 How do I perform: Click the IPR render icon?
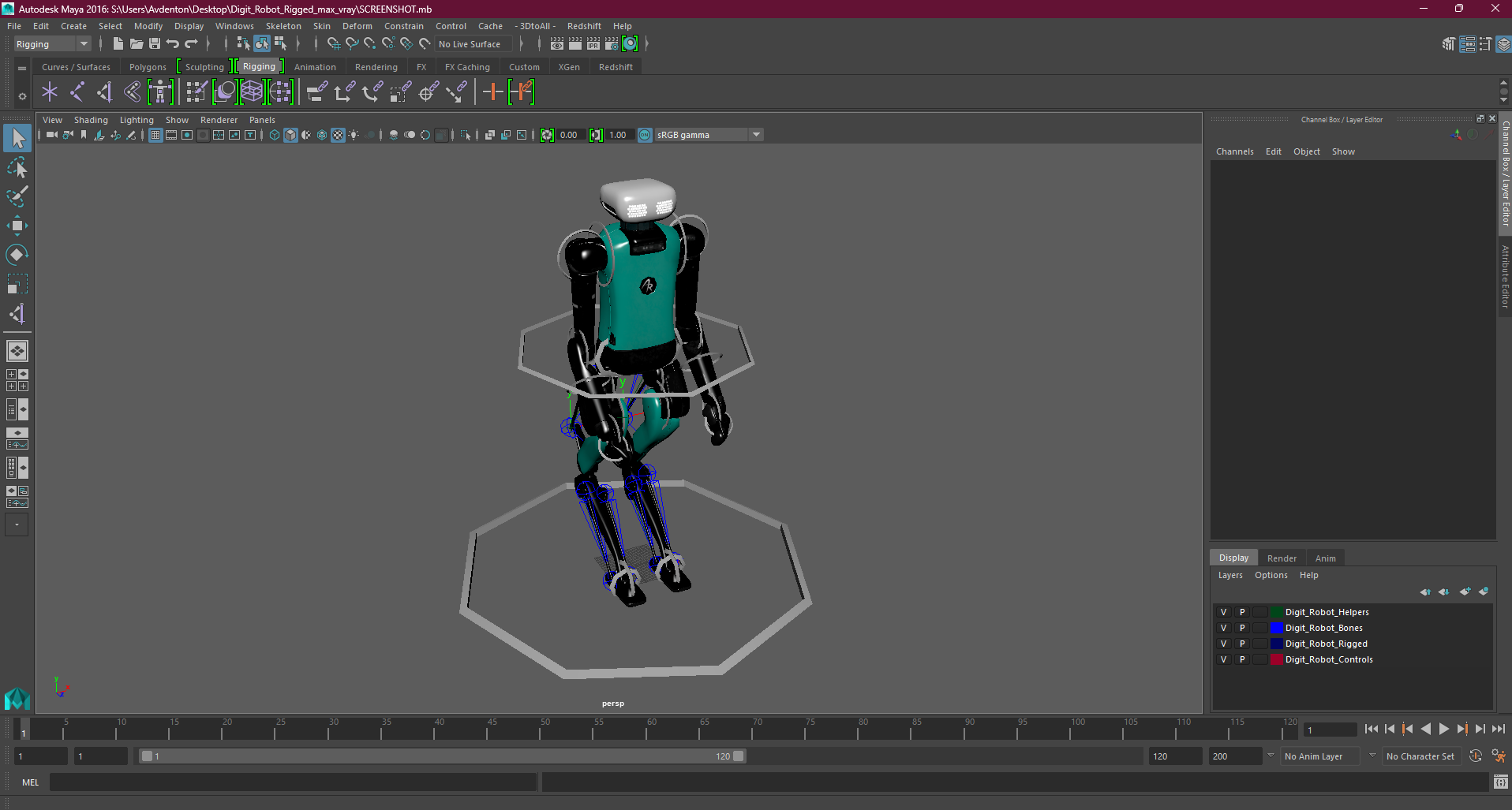pyautogui.click(x=593, y=44)
